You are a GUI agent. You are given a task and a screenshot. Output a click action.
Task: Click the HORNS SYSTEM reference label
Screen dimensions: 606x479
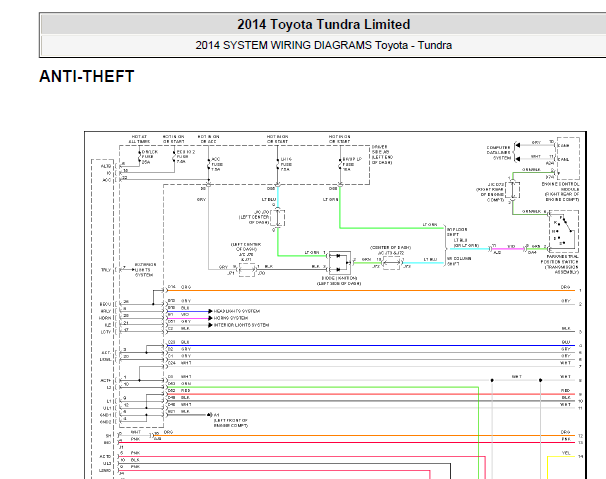231,318
